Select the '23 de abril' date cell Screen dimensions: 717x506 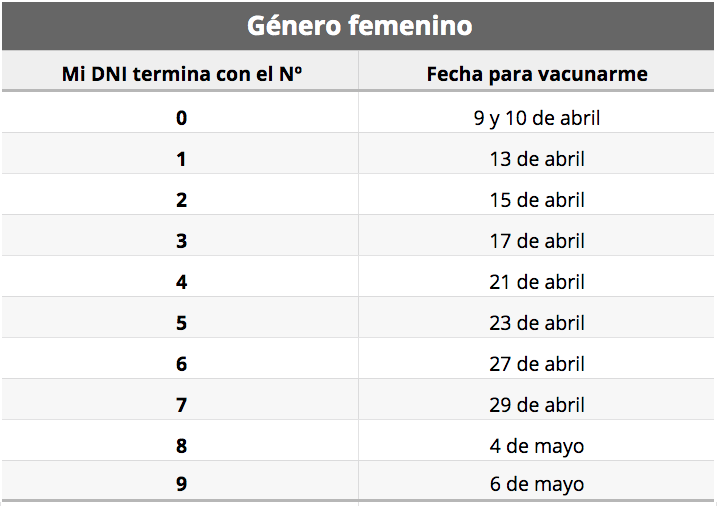pos(537,323)
